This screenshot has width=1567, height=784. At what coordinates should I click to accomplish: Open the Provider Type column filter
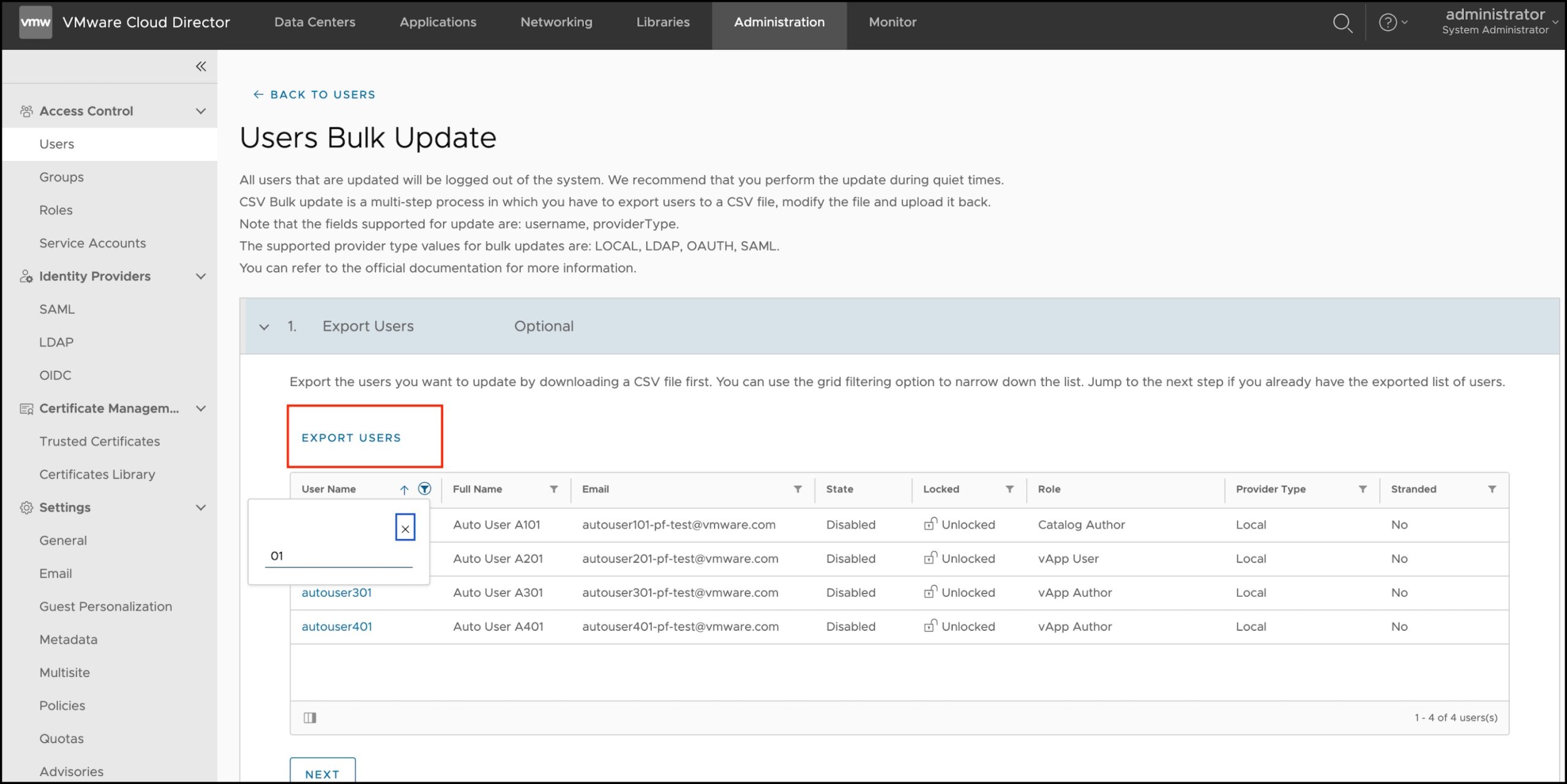coord(1363,489)
